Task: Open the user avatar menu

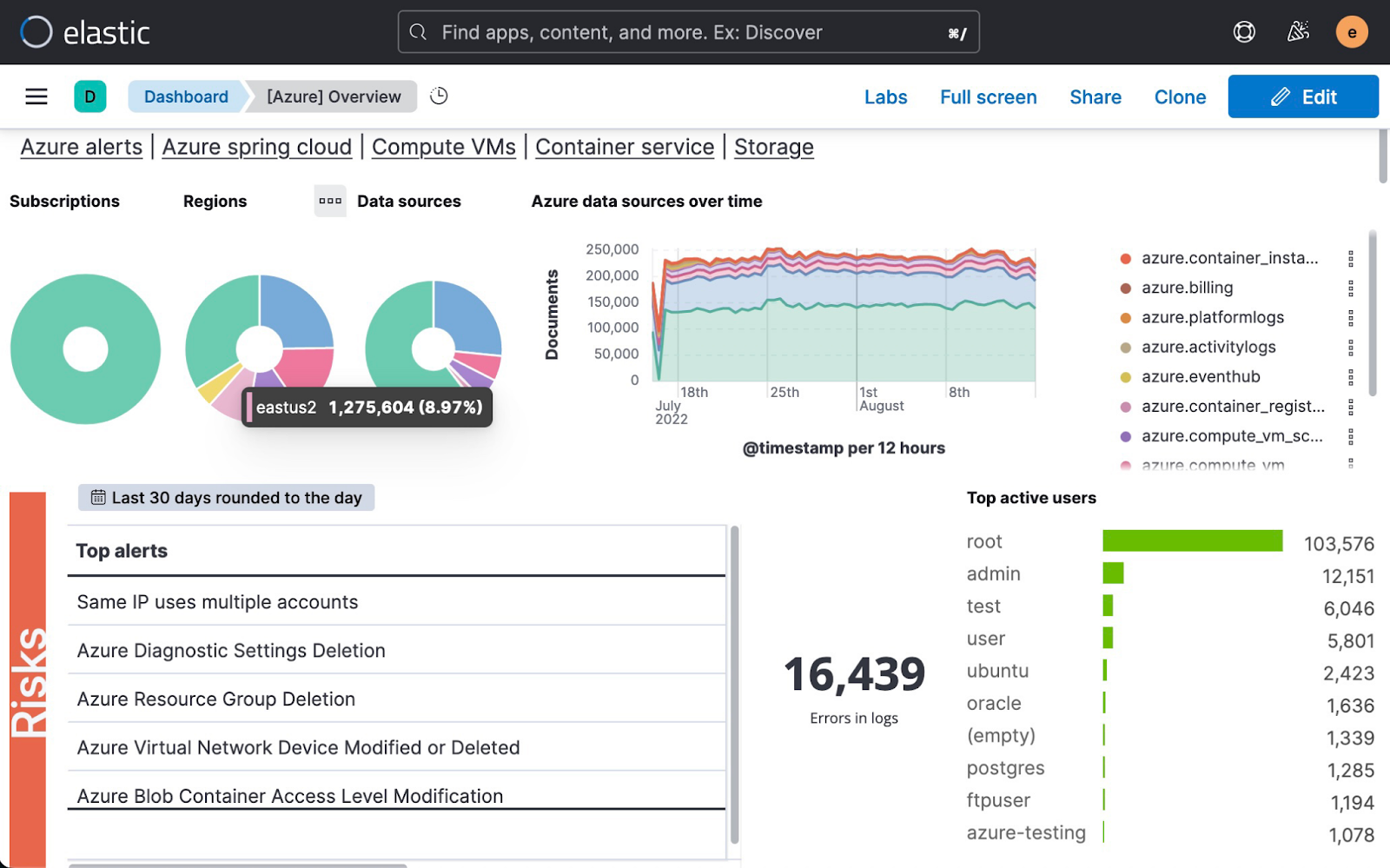Action: coord(1352,32)
